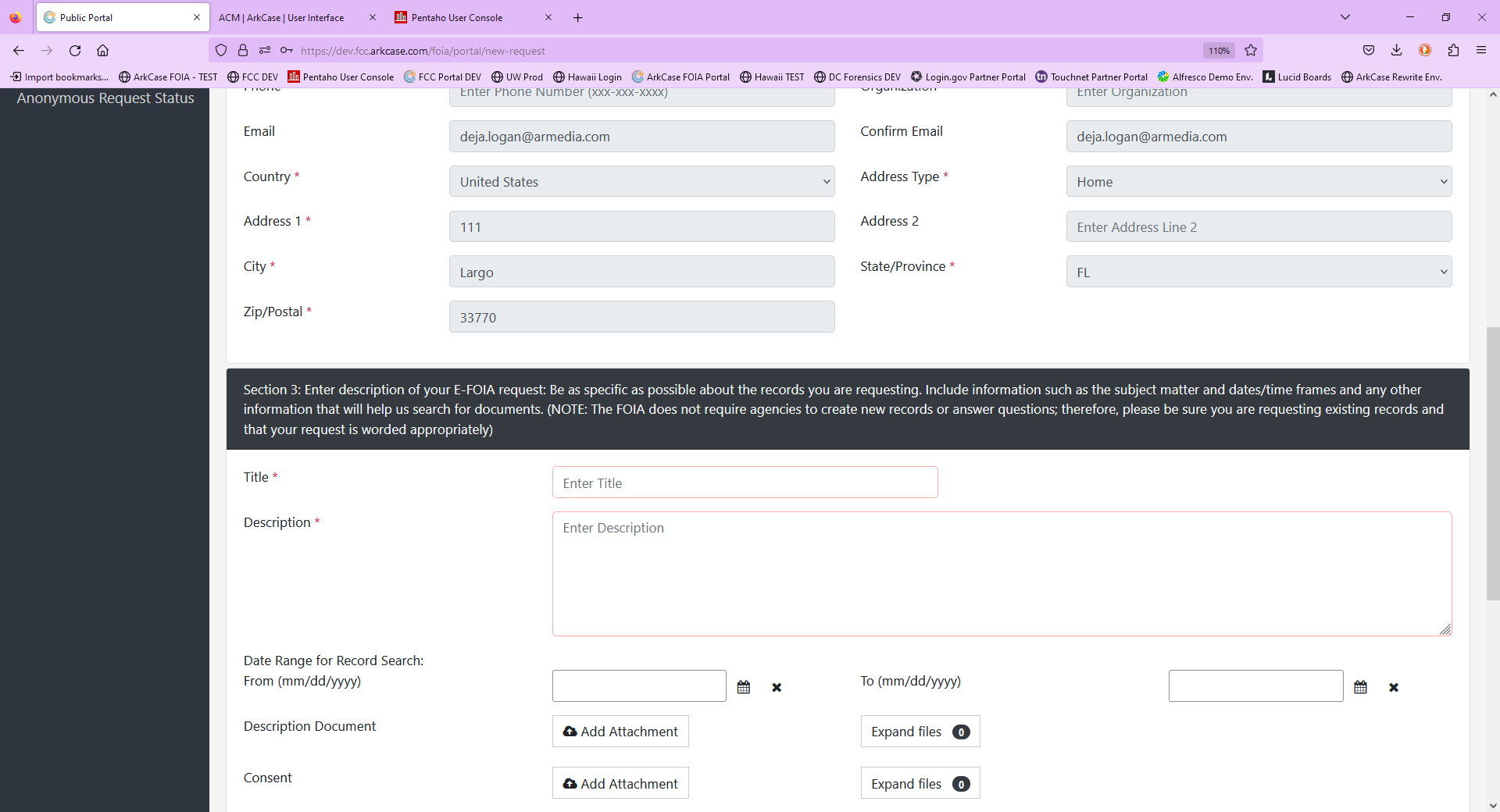Open the ArkCase Rewrite Env. bookmark
This screenshot has width=1500, height=812.
(1391, 77)
